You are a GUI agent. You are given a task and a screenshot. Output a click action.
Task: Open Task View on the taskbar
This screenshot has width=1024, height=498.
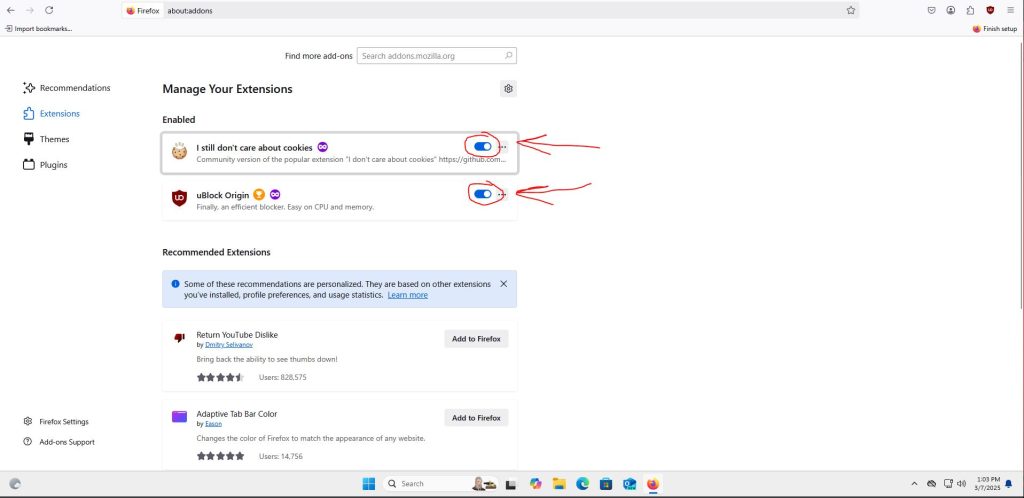coord(511,484)
